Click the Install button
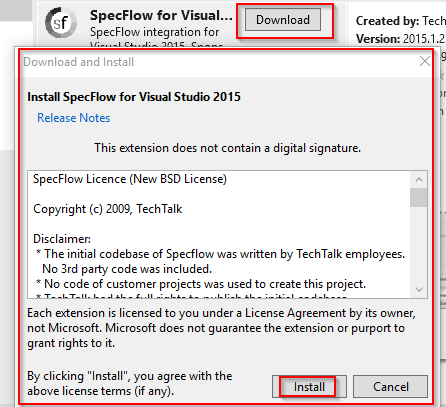This screenshot has height=407, width=446. [309, 387]
